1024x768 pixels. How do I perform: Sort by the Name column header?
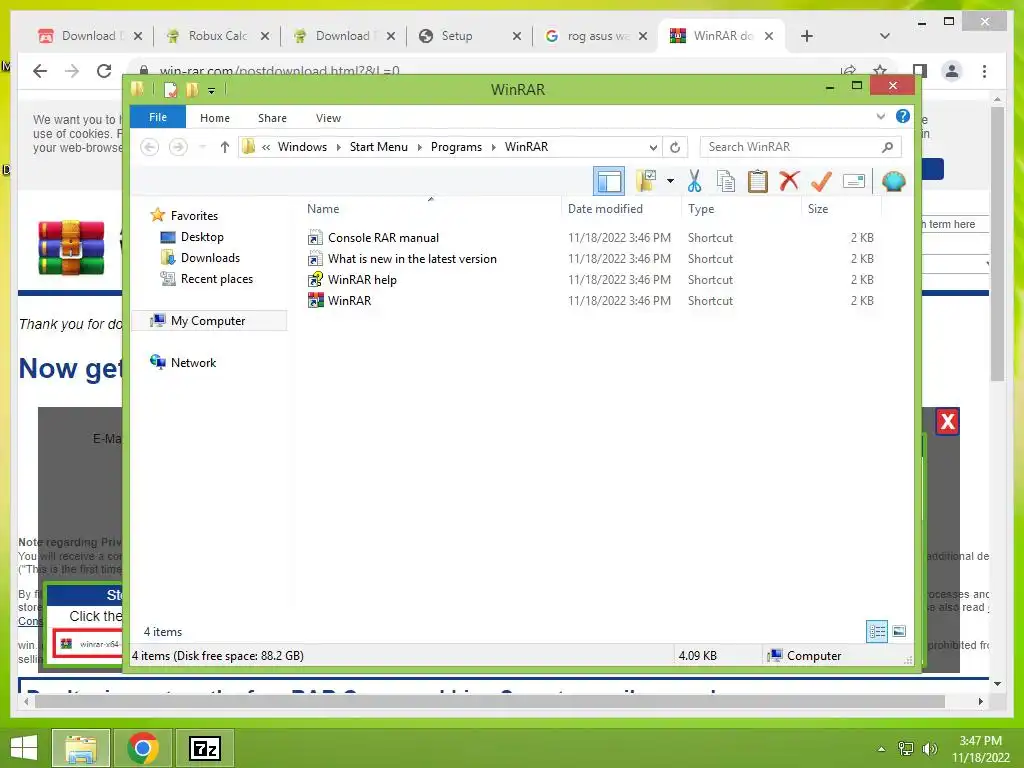(323, 209)
